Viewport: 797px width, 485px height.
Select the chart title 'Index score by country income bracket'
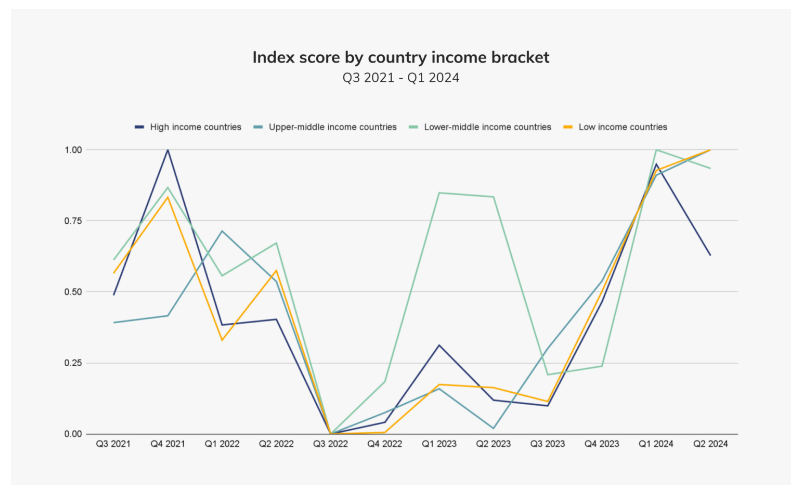400,57
